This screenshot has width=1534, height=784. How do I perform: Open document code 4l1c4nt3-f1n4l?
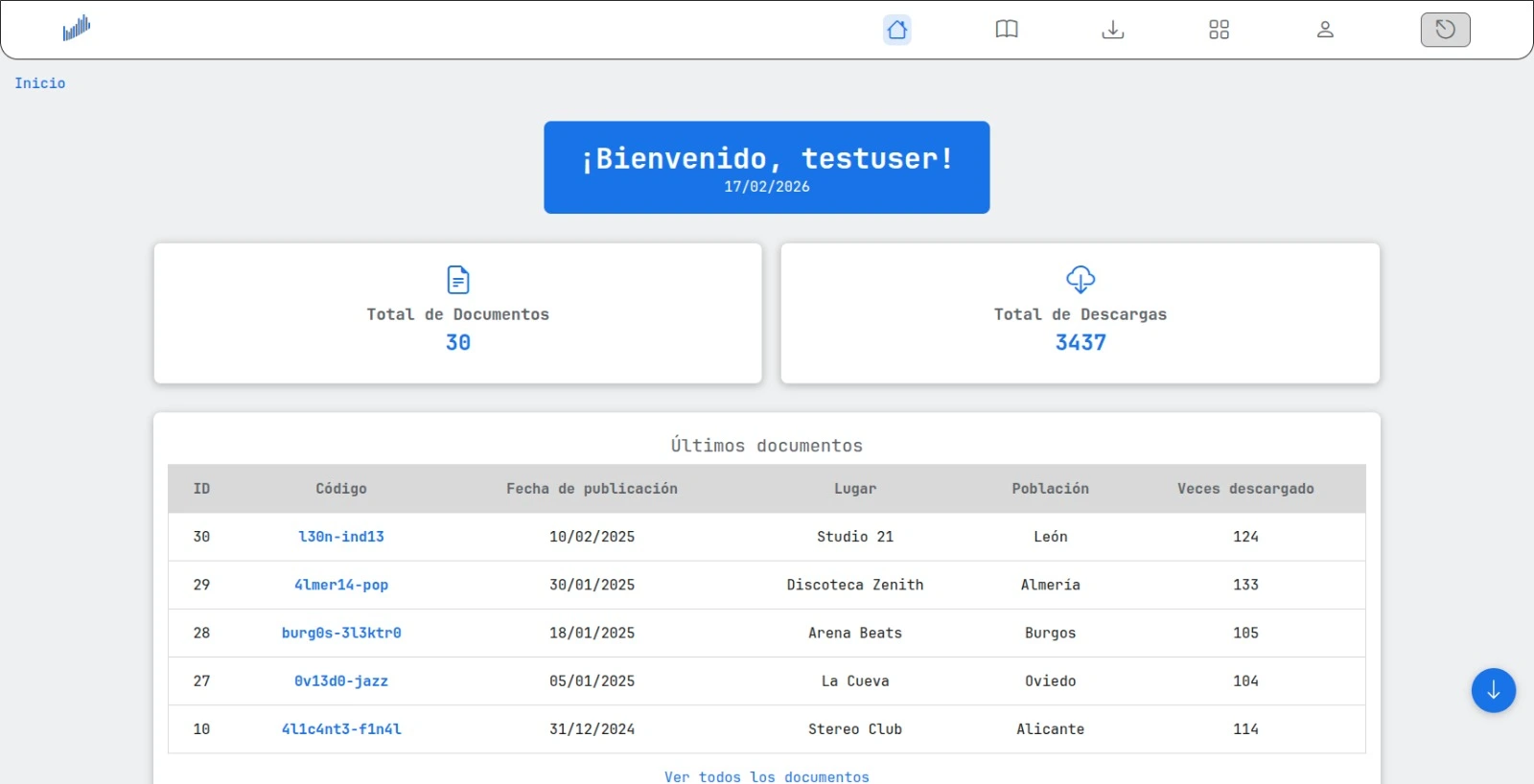coord(341,729)
